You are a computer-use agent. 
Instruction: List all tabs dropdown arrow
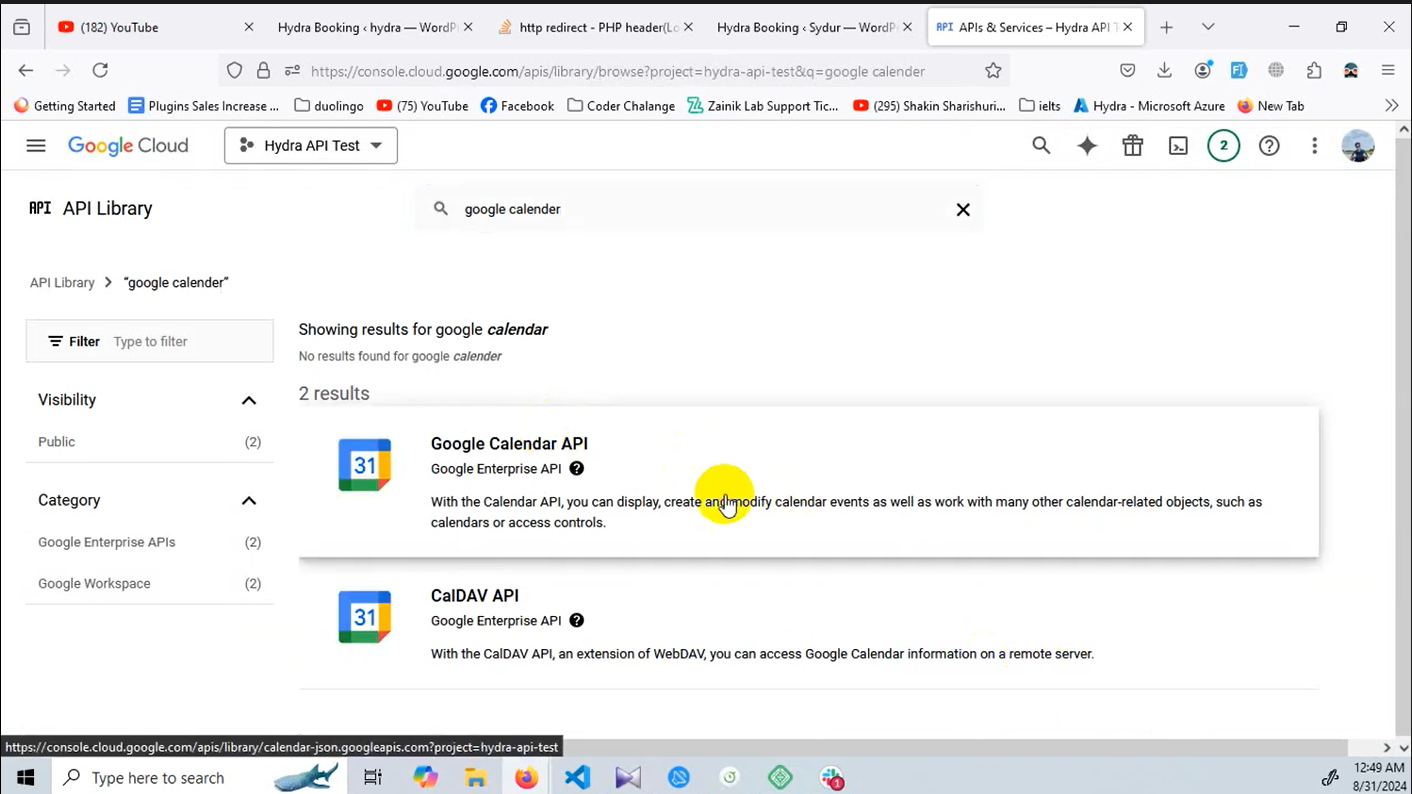(1208, 27)
